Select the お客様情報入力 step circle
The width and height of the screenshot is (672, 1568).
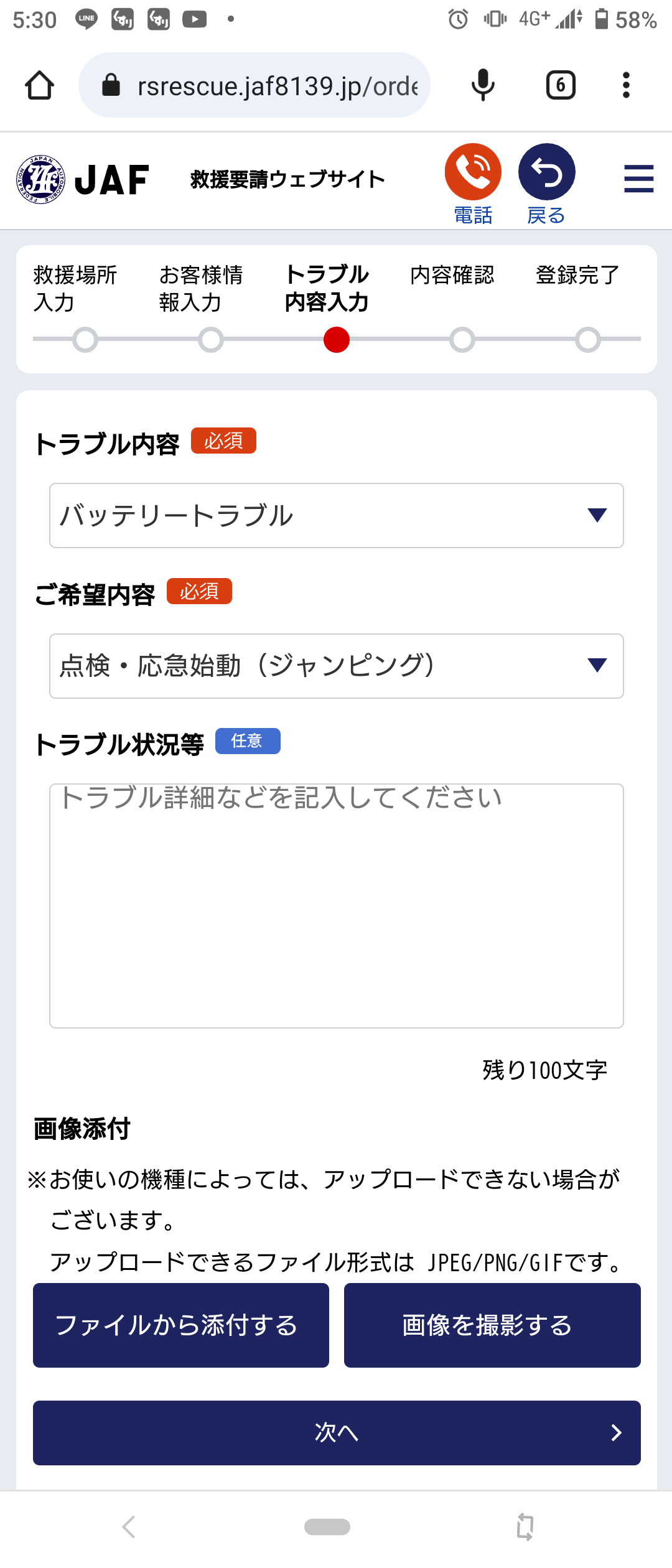211,340
